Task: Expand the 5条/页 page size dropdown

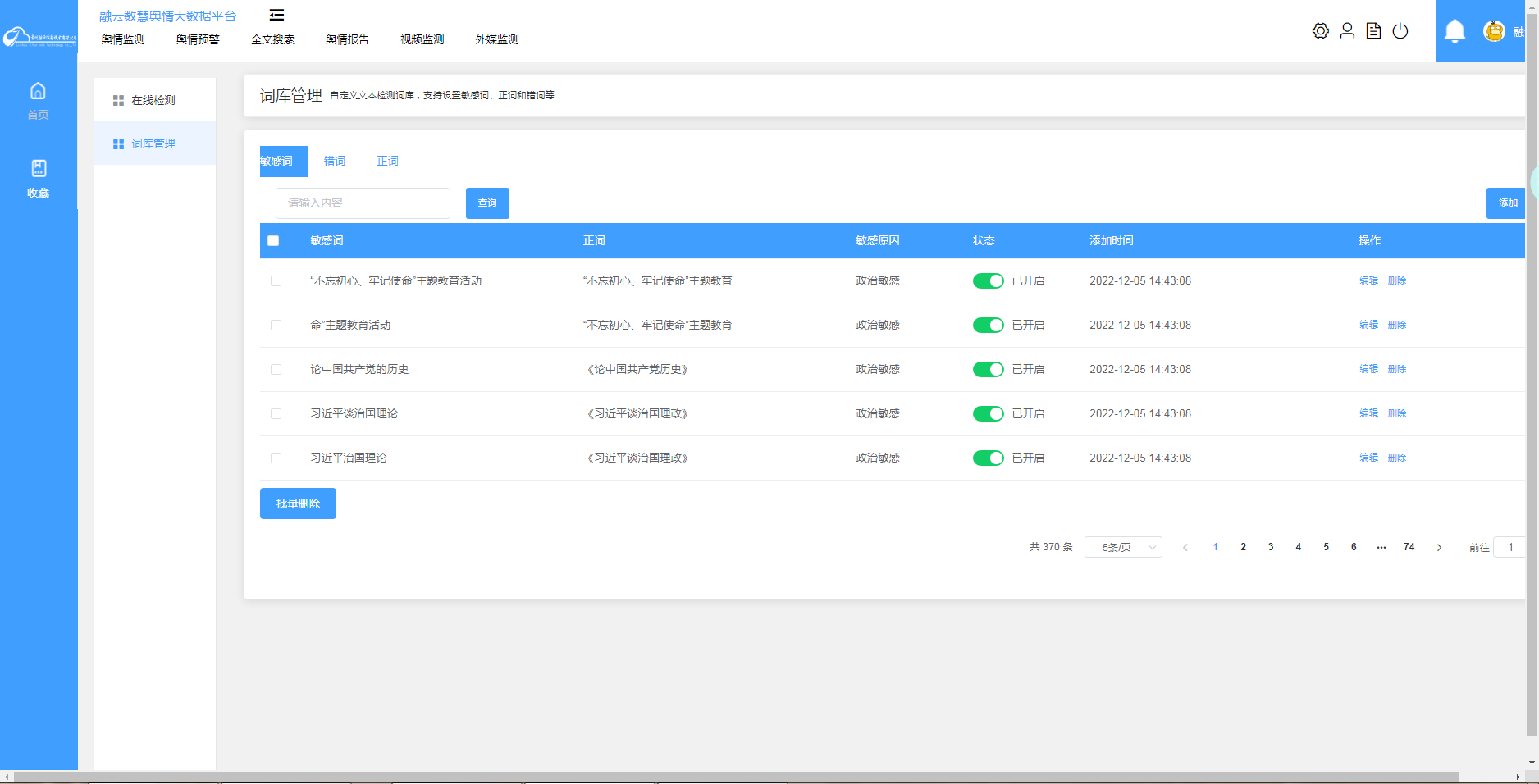Action: click(x=1122, y=547)
